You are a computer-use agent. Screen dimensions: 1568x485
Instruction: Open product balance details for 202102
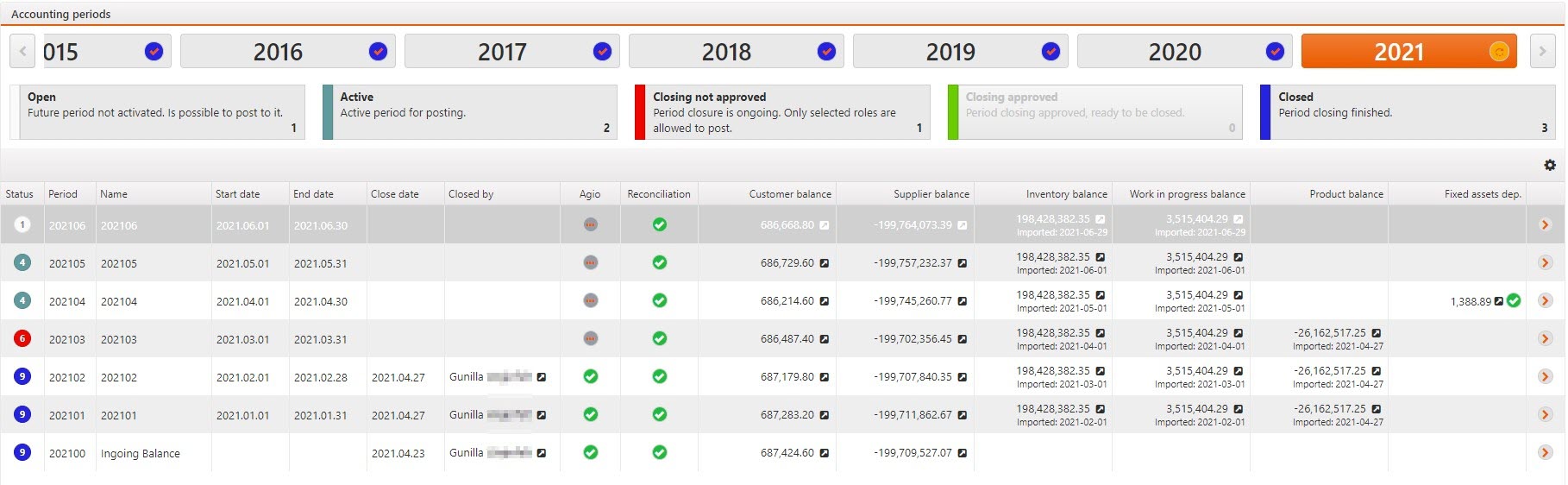pyautogui.click(x=1377, y=371)
